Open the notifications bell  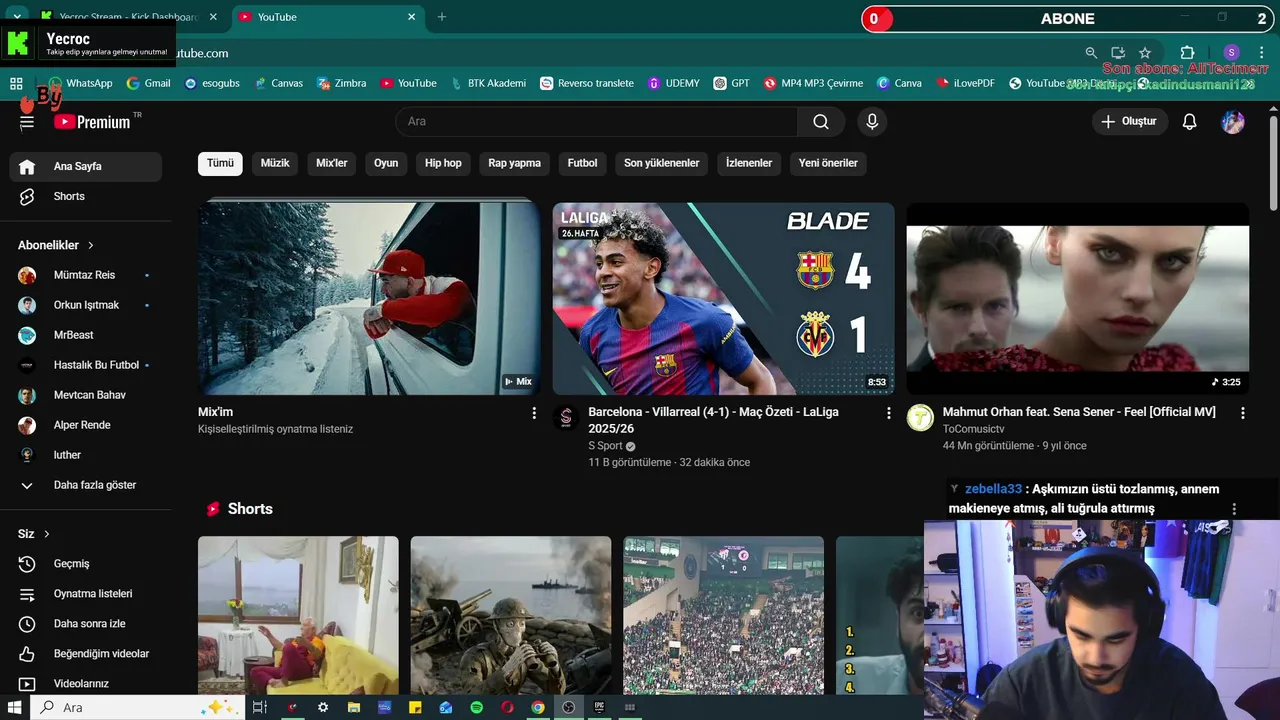(1189, 122)
